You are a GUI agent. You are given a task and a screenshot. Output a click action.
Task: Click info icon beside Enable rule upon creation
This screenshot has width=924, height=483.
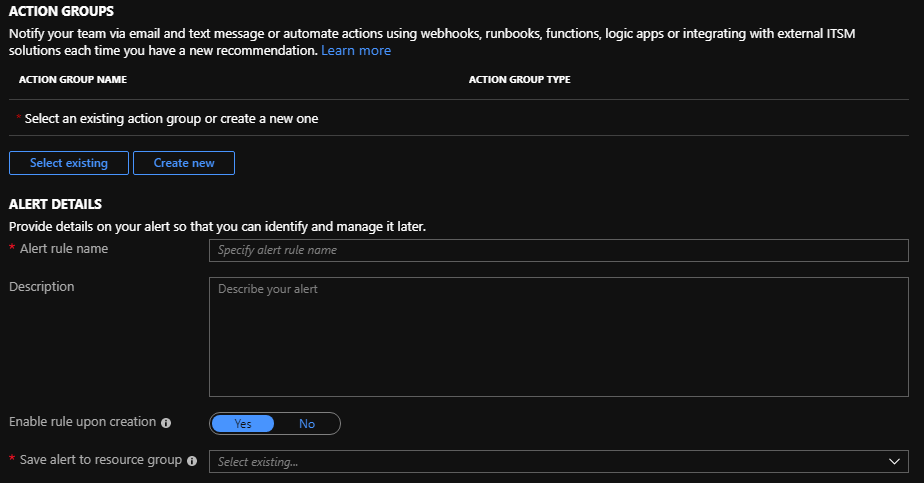pos(166,423)
